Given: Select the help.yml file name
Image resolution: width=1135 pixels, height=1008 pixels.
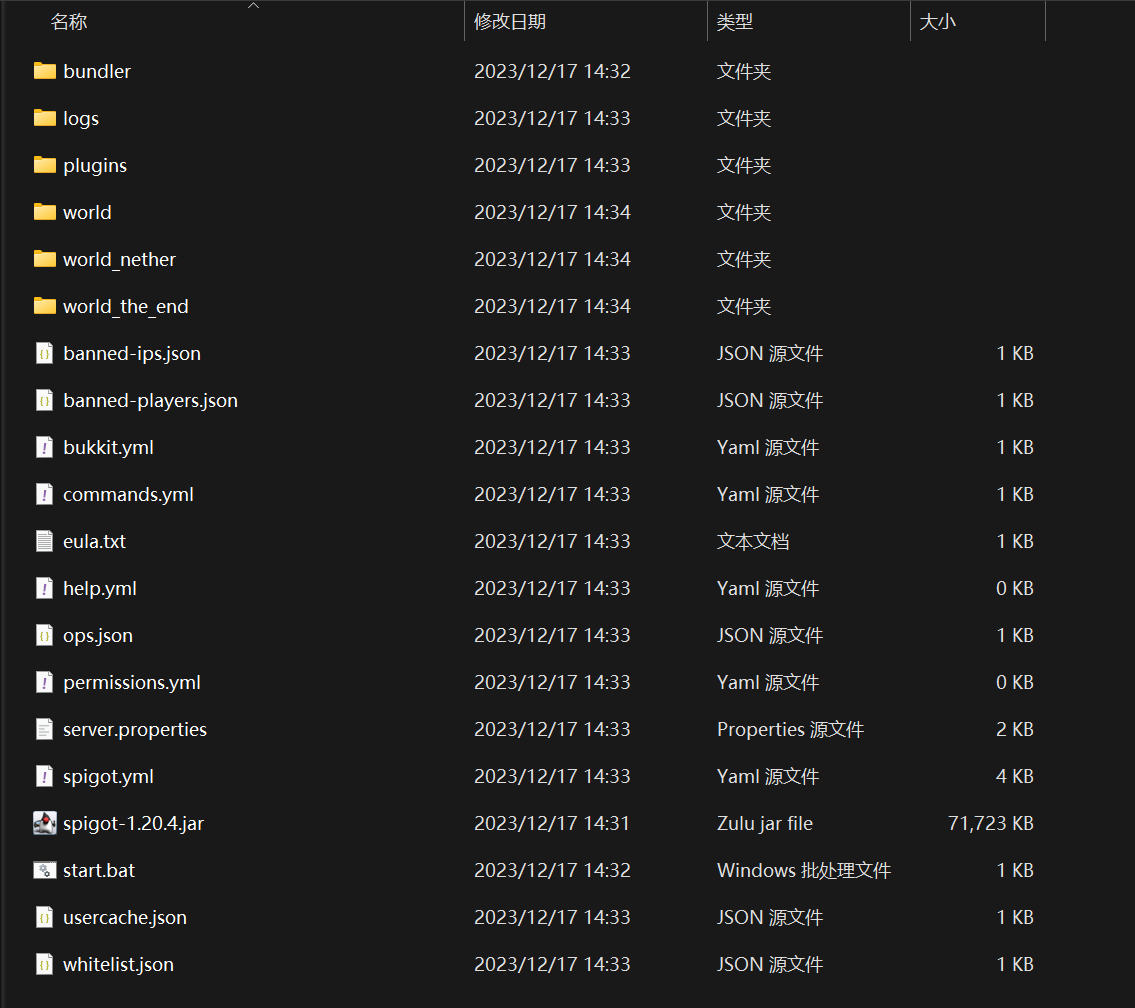Looking at the screenshot, I should click(x=100, y=588).
